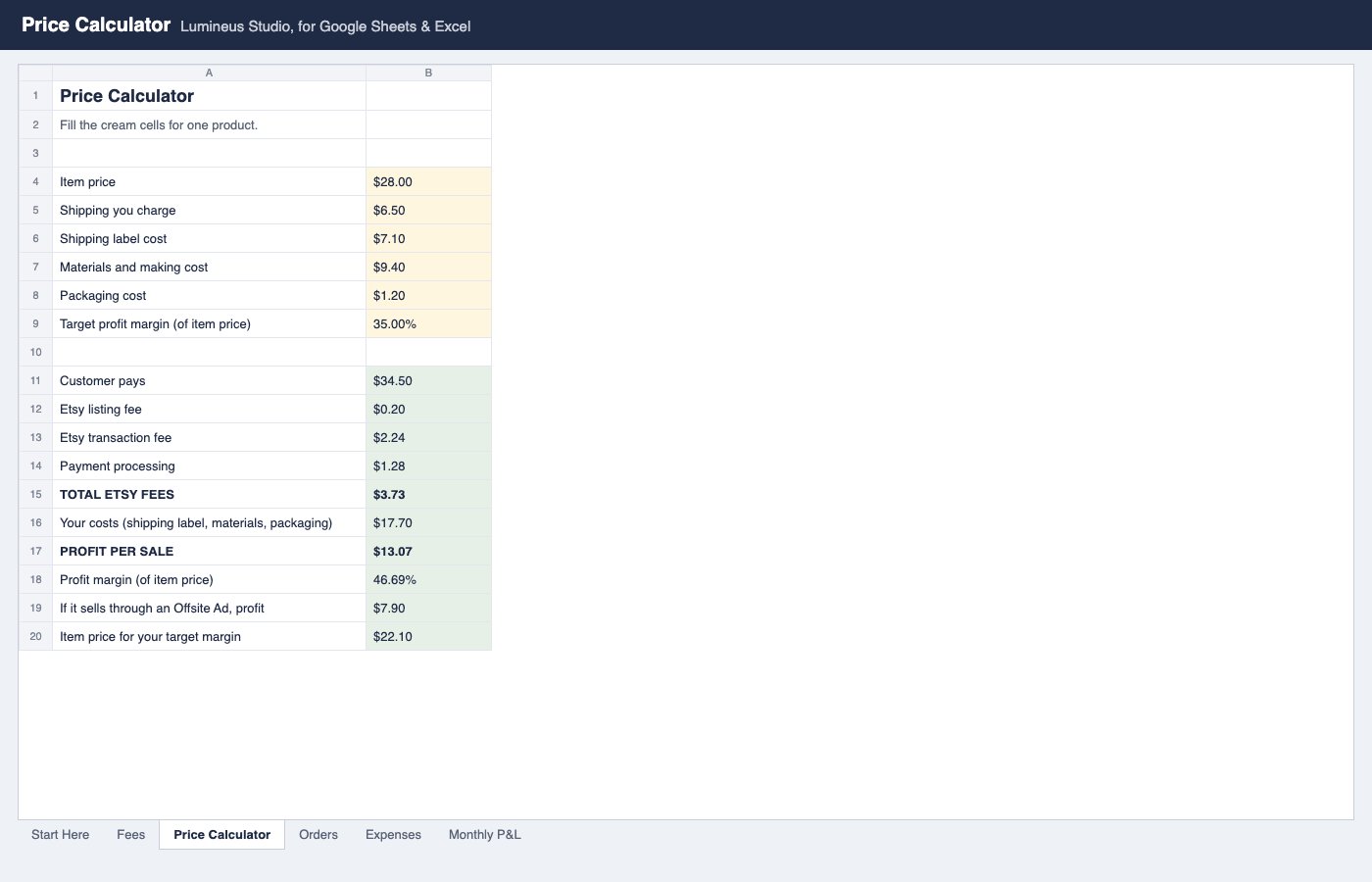This screenshot has width=1372, height=882.
Task: Select the target margin item price $22.10
Action: (428, 636)
